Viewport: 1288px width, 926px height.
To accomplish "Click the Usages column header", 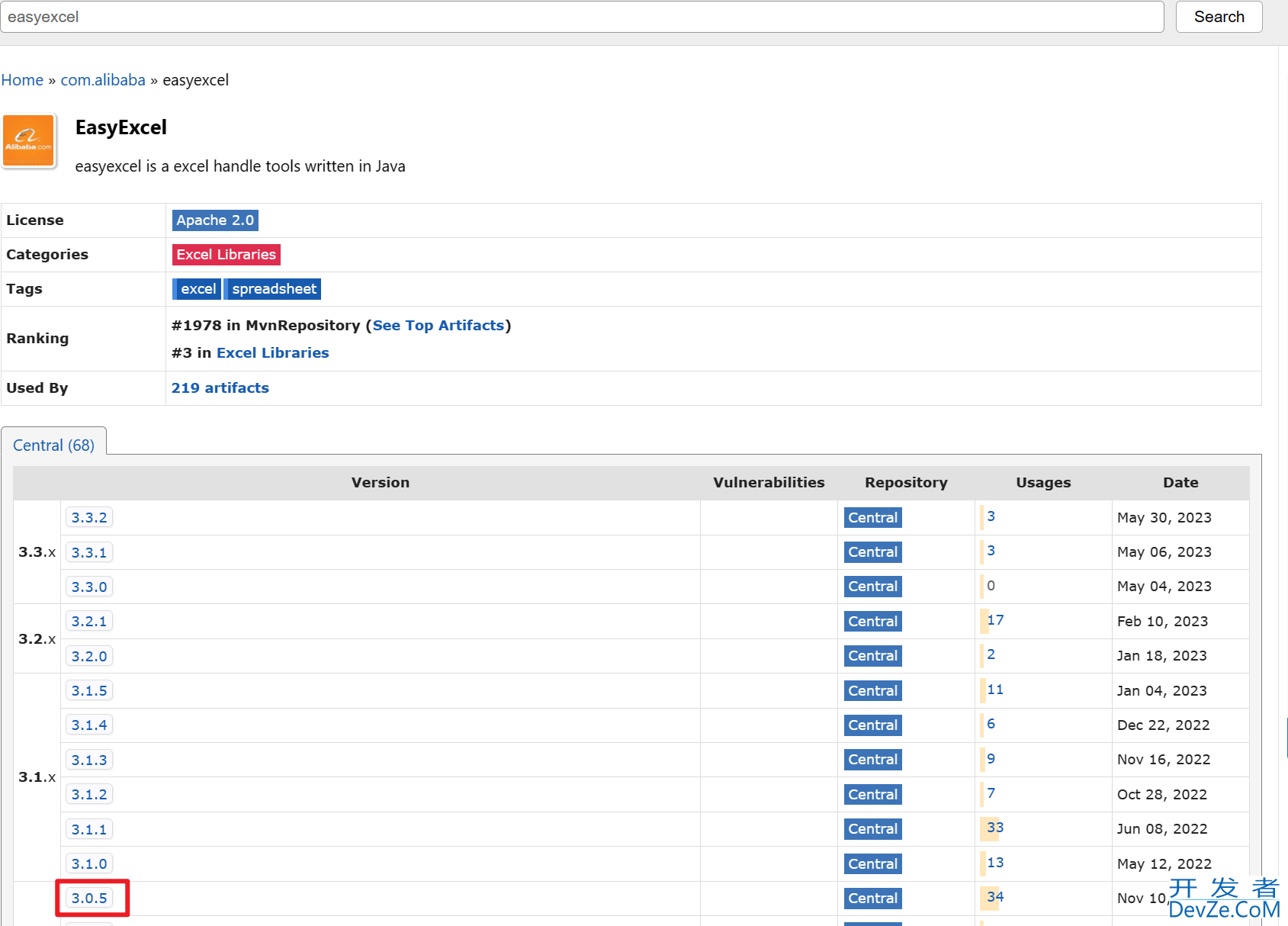I will [x=1043, y=483].
